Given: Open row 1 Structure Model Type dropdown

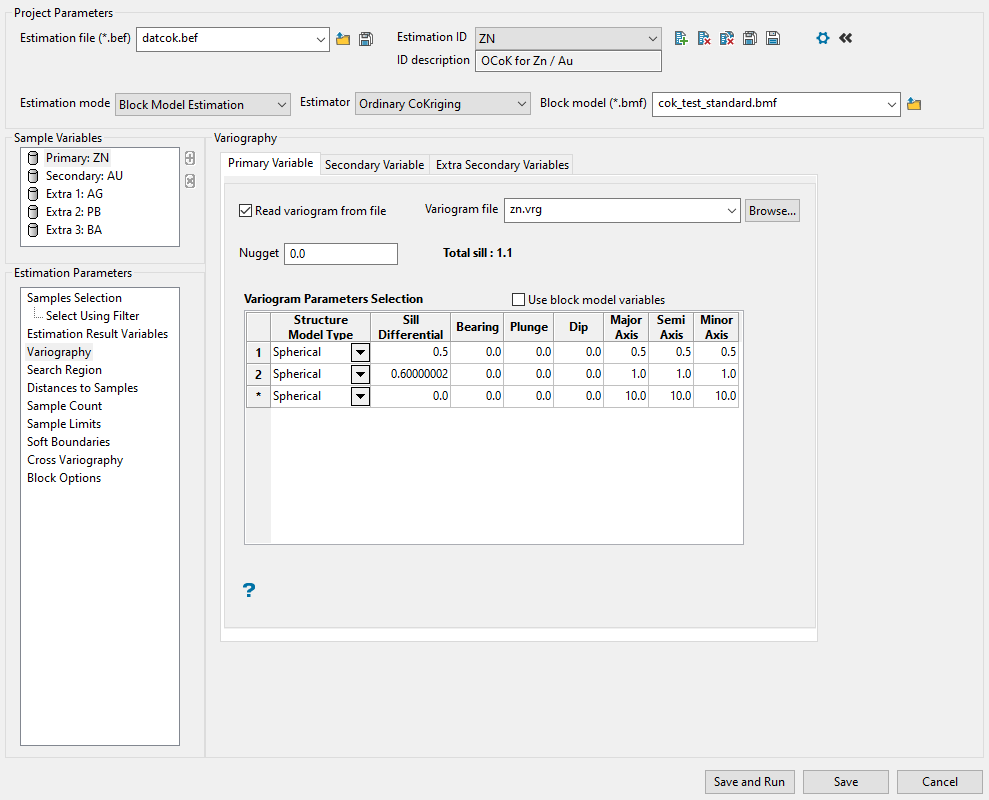Looking at the screenshot, I should (x=360, y=352).
